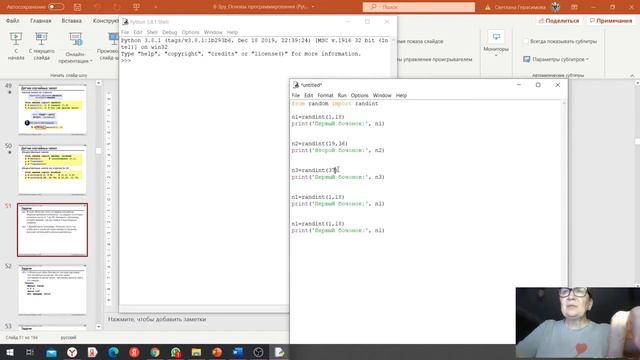640x360 pixels.
Task: Expand the Subtitle parameters dropdown
Action: click(587, 59)
